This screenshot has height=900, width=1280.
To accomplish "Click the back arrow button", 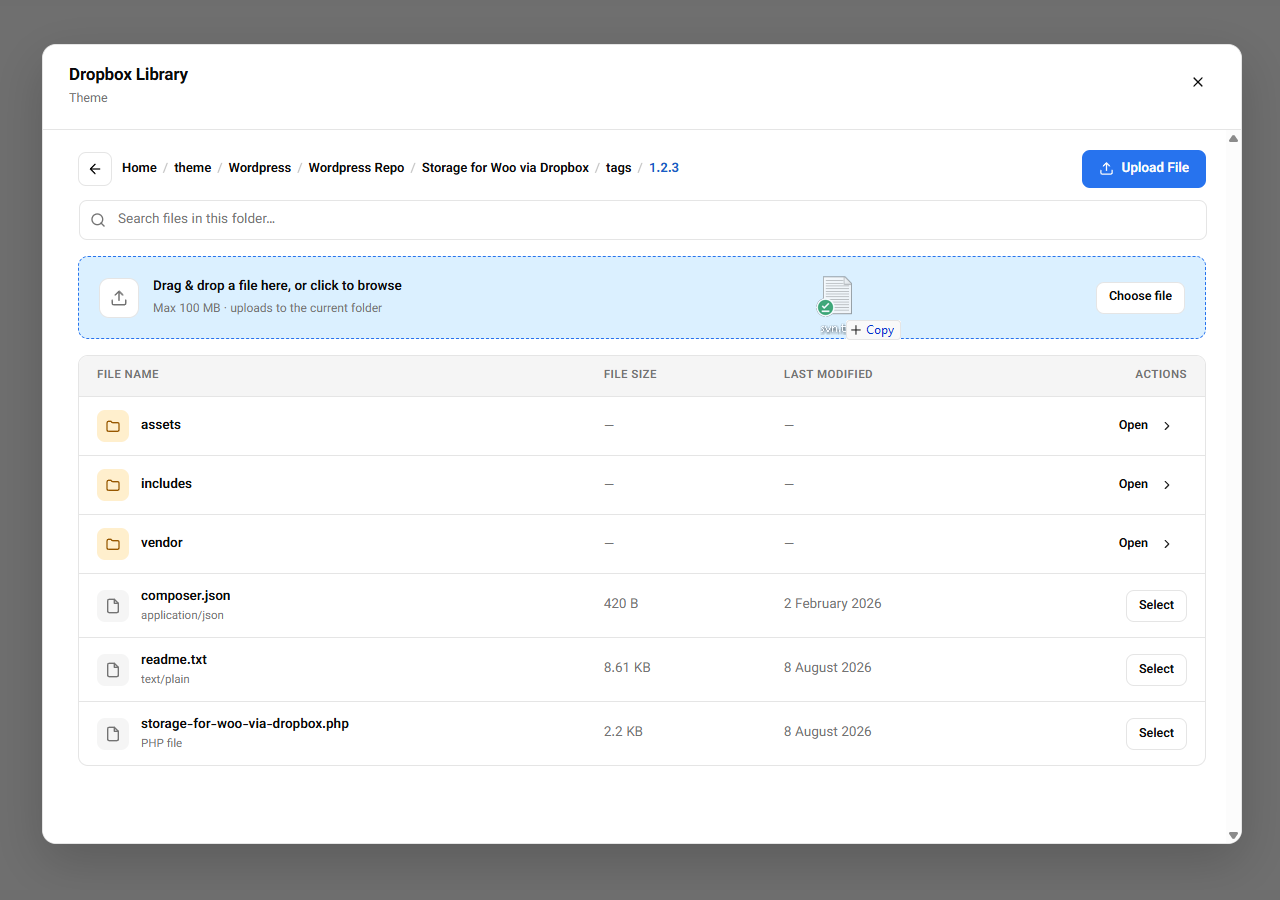I will point(95,169).
